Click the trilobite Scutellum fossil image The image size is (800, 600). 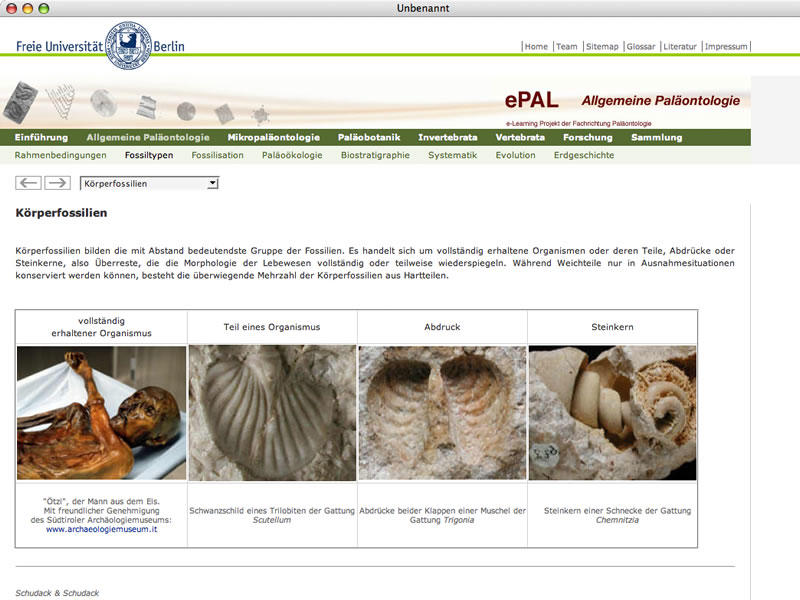click(x=272, y=413)
